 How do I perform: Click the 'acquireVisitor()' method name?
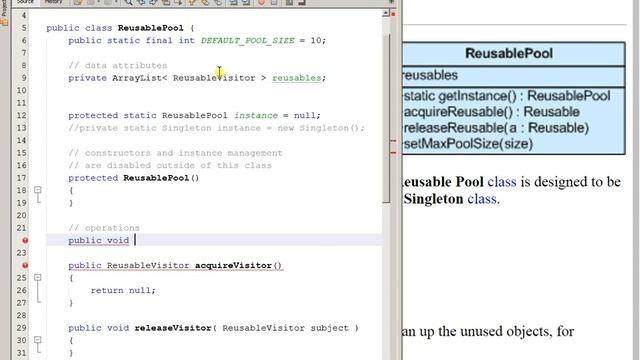click(x=238, y=266)
